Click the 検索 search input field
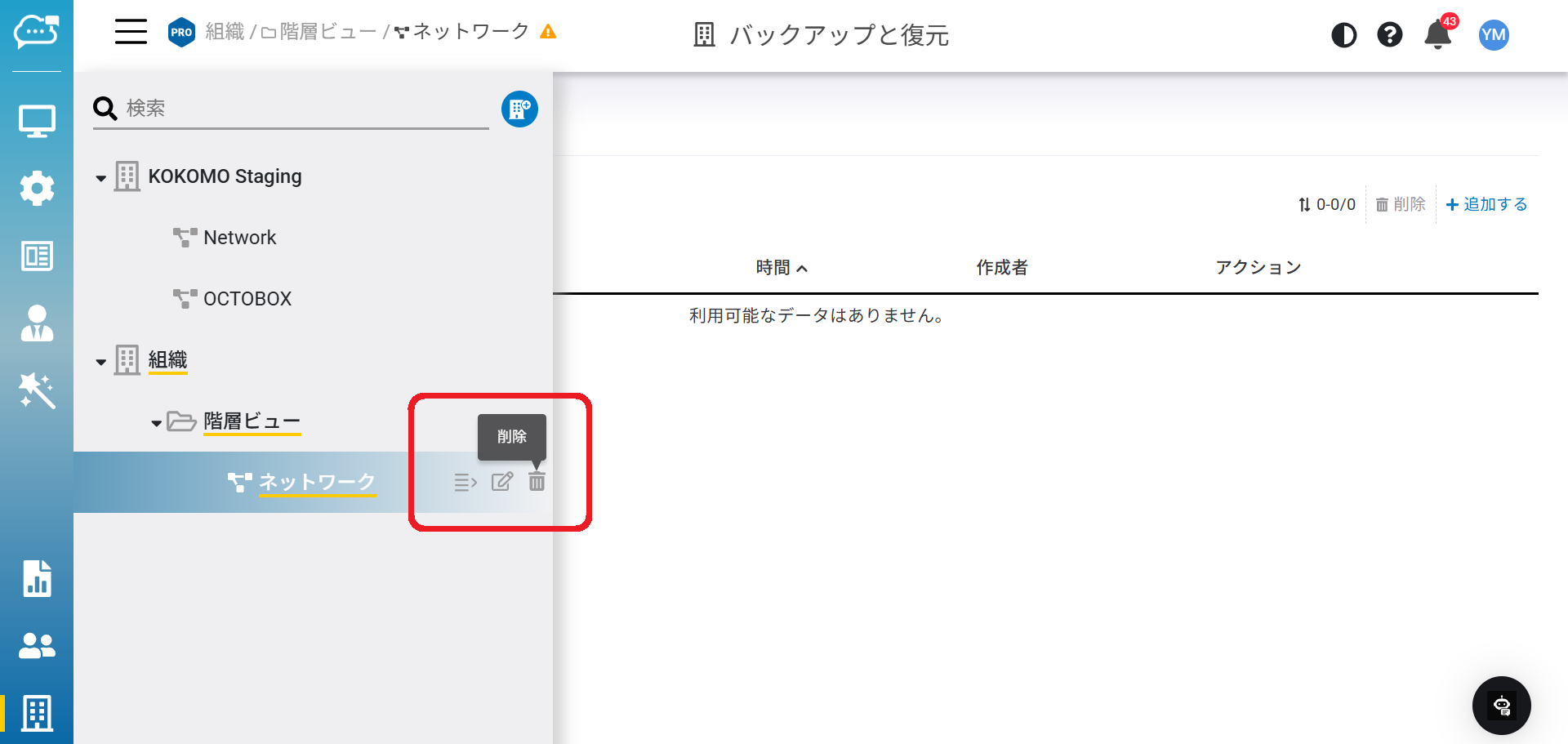 (302, 109)
